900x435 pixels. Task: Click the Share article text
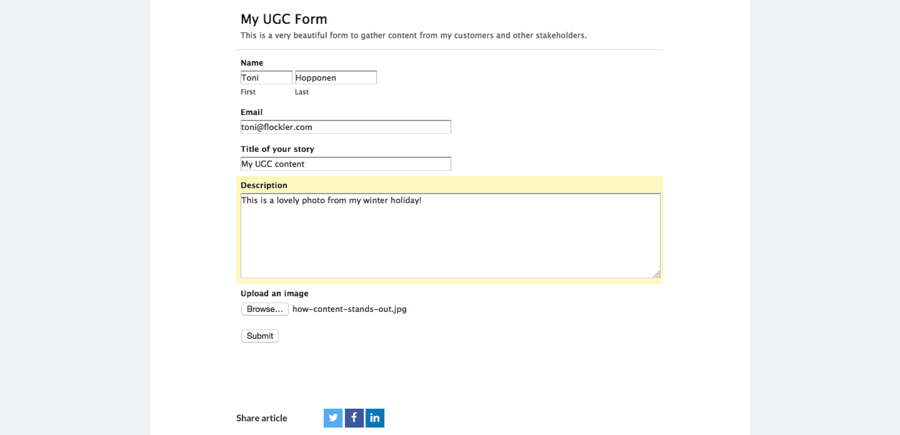[262, 418]
